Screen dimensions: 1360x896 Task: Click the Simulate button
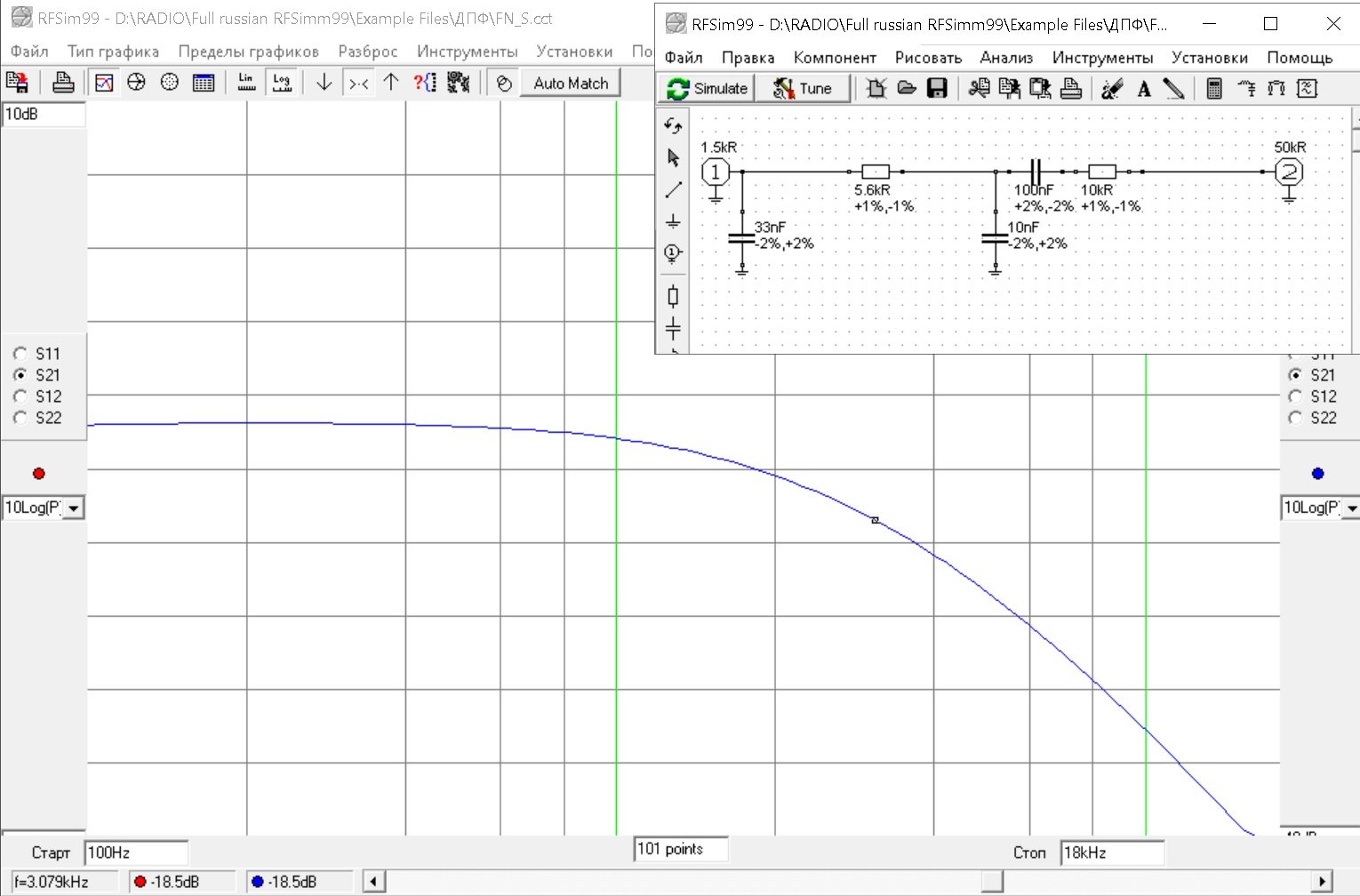pos(708,89)
